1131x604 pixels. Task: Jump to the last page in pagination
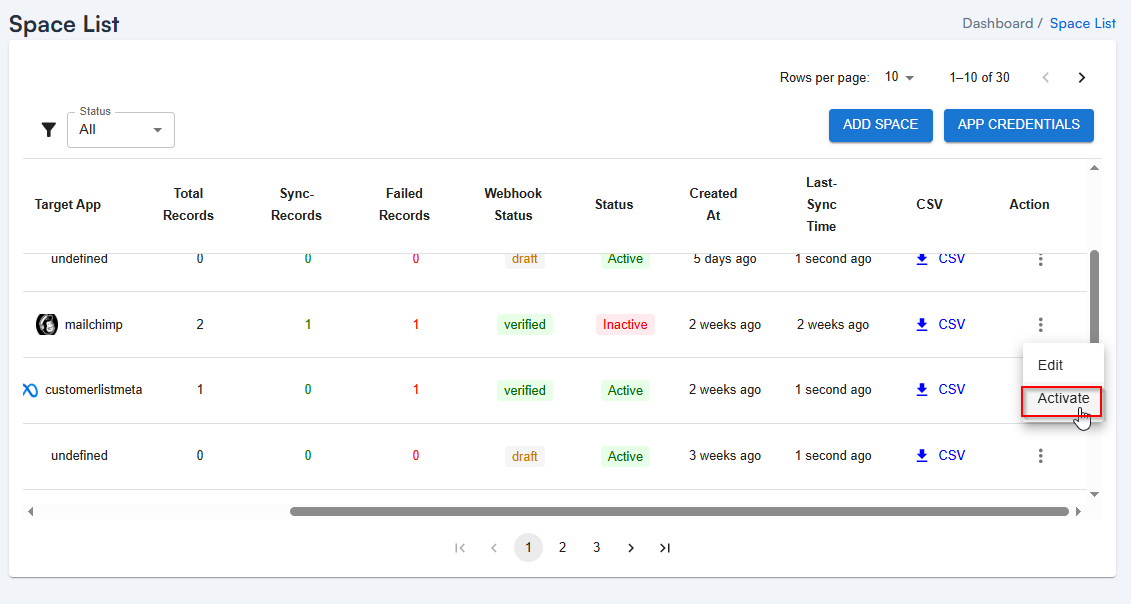point(665,548)
